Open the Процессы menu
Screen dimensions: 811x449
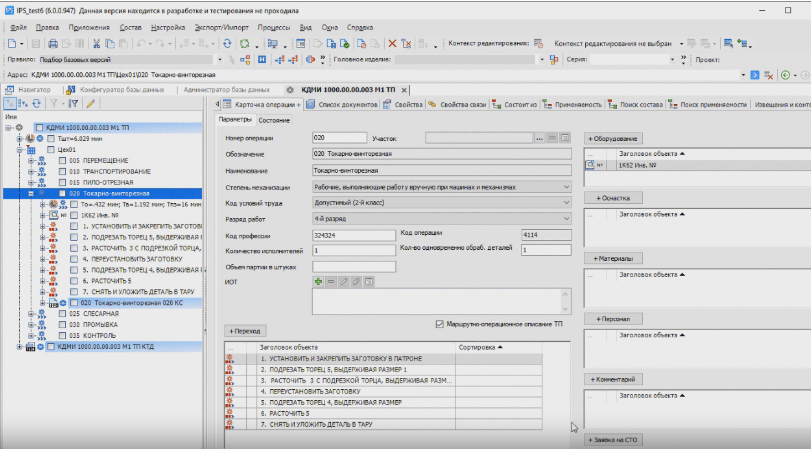[x=273, y=28]
